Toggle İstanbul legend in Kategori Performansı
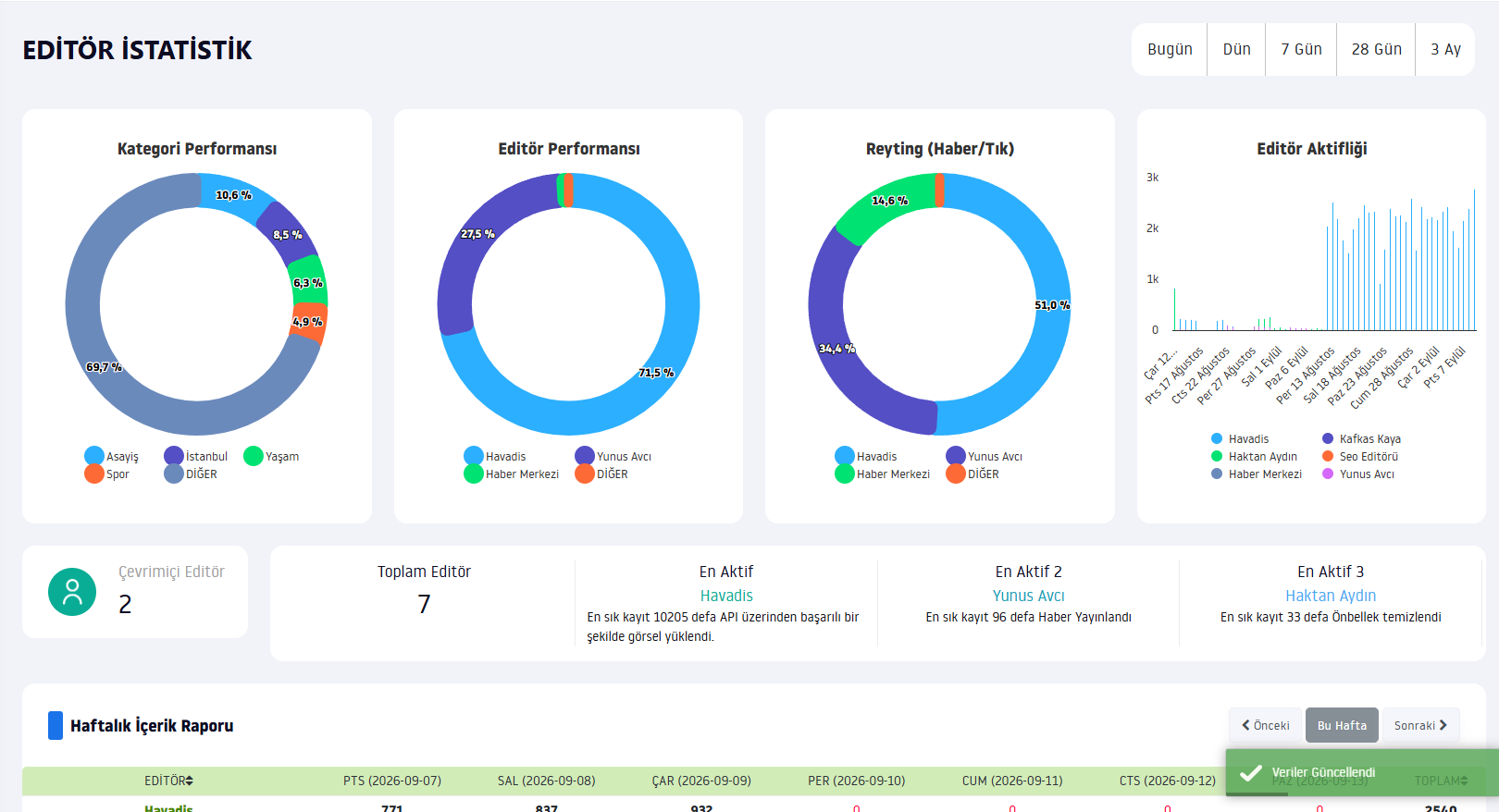1499x812 pixels. coord(196,456)
